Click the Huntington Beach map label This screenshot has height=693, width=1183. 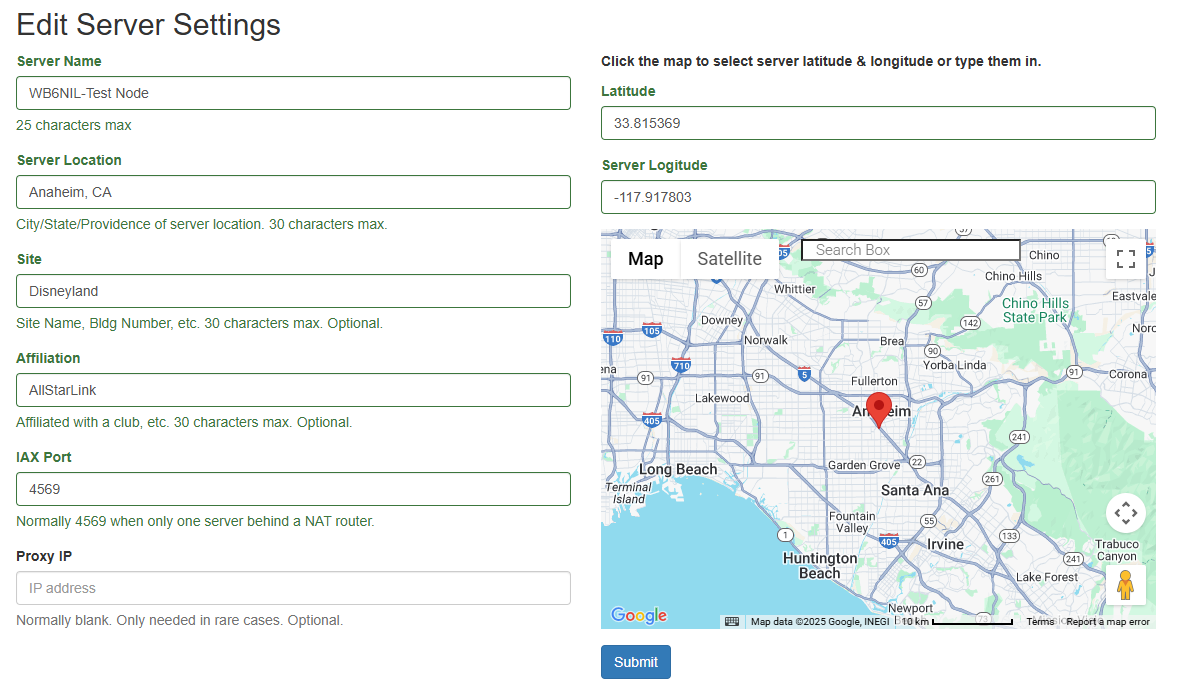[820, 566]
